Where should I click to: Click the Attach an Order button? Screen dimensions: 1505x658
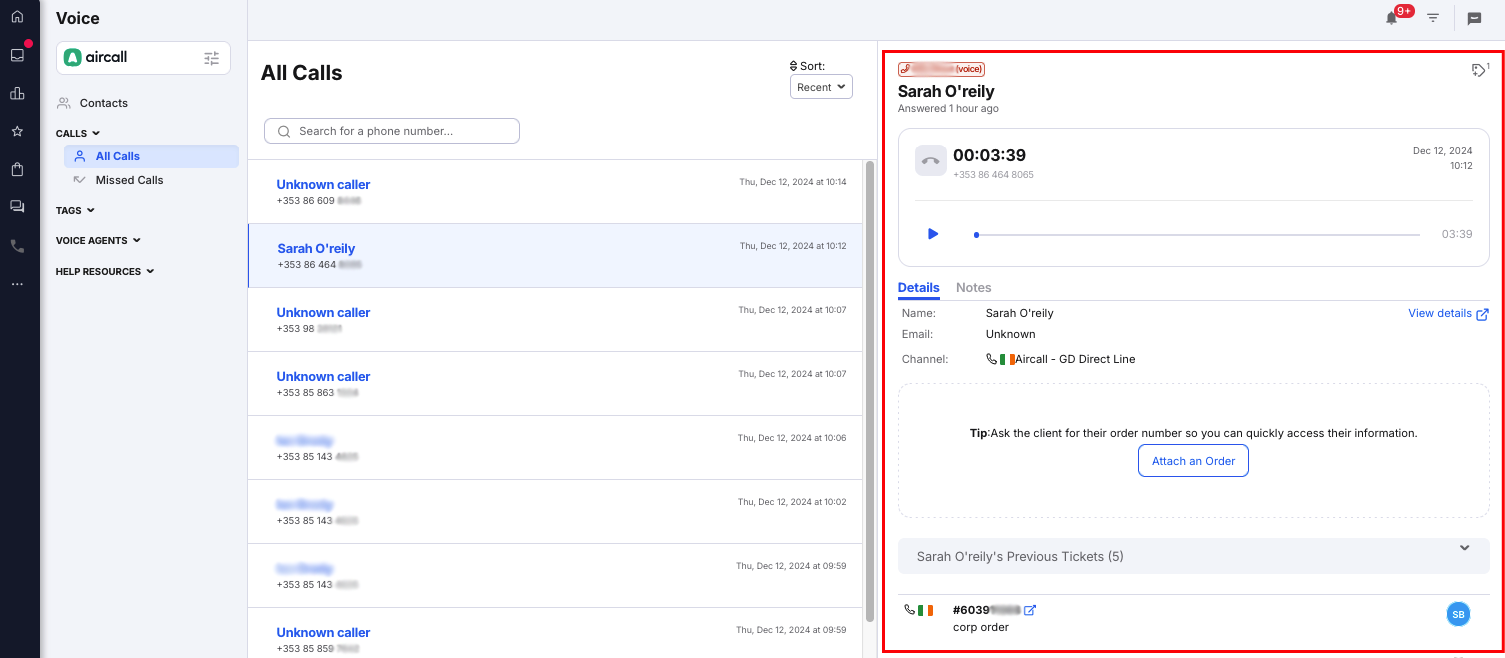pyautogui.click(x=1193, y=461)
